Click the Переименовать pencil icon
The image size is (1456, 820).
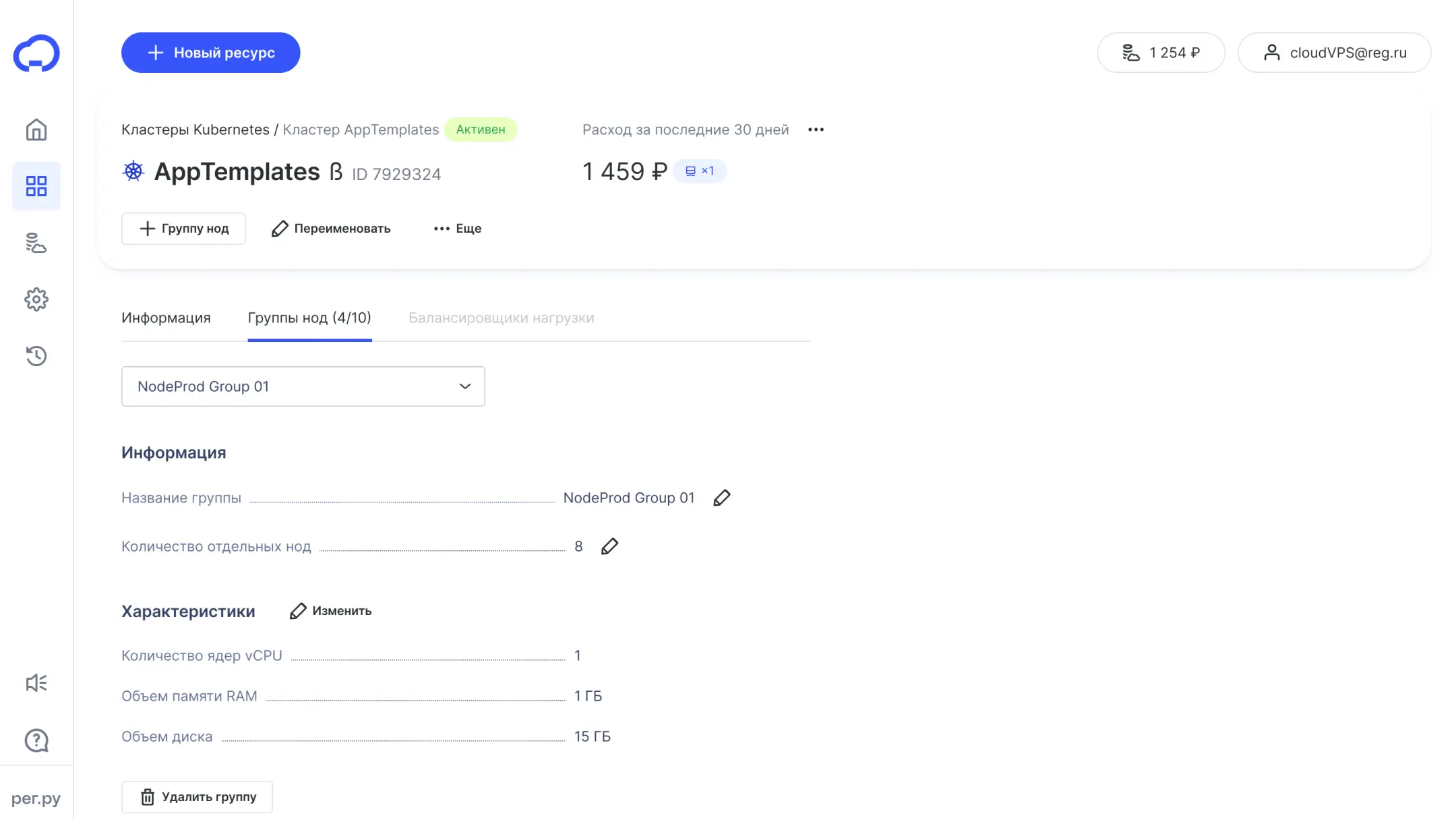[278, 228]
